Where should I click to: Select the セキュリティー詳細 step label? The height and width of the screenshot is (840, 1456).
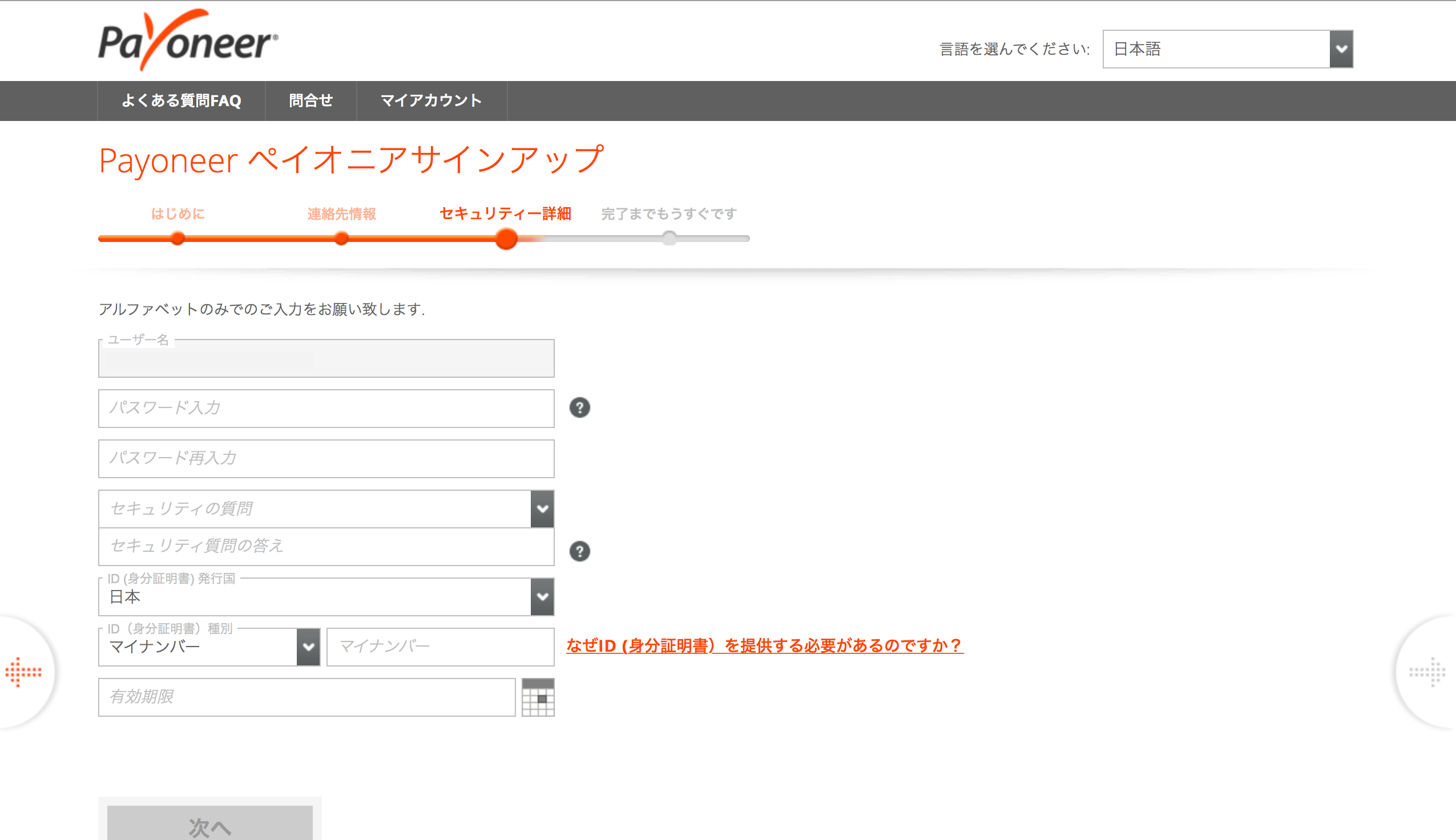point(505,214)
